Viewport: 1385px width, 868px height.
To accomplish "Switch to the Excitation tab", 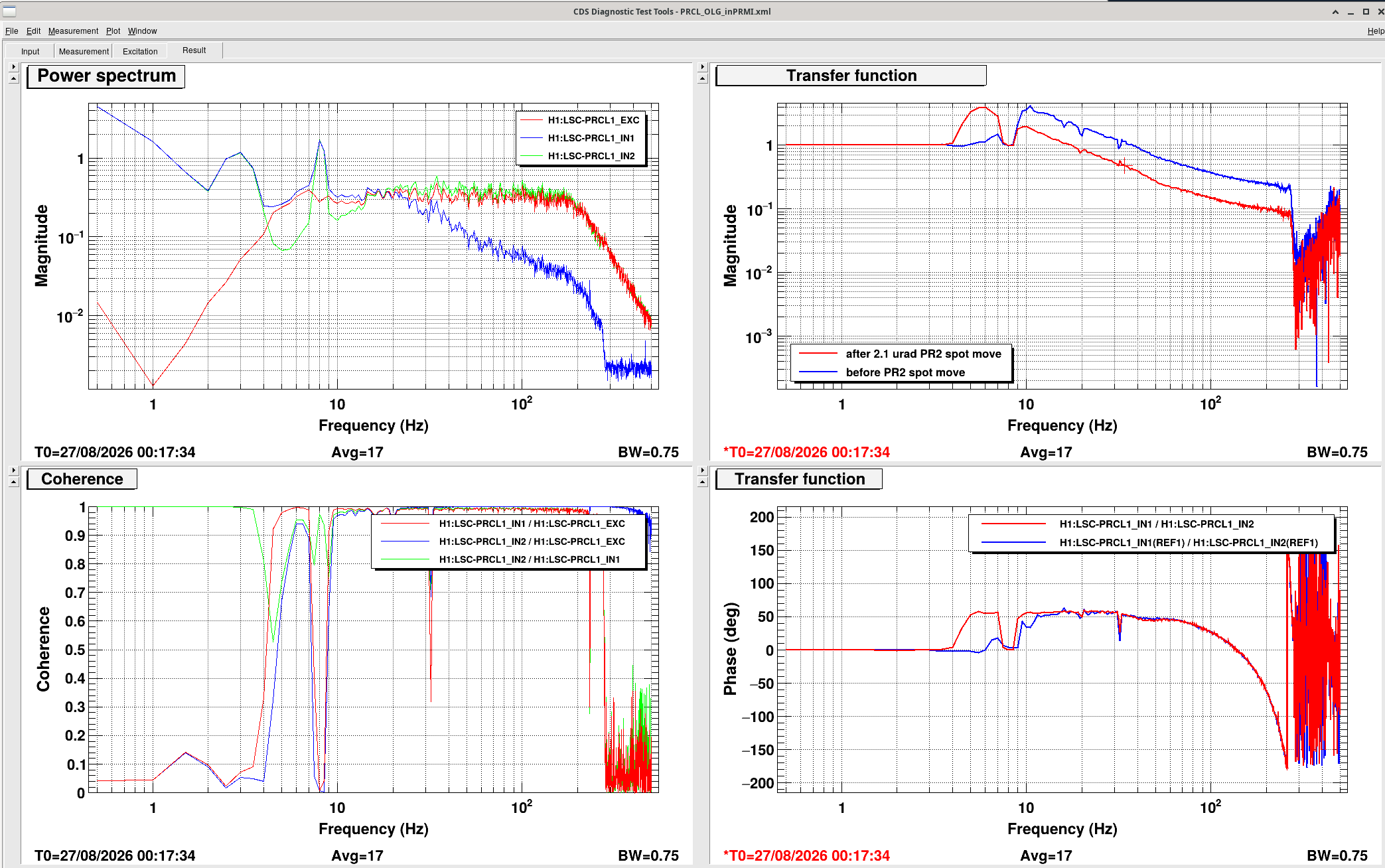I will click(x=140, y=51).
